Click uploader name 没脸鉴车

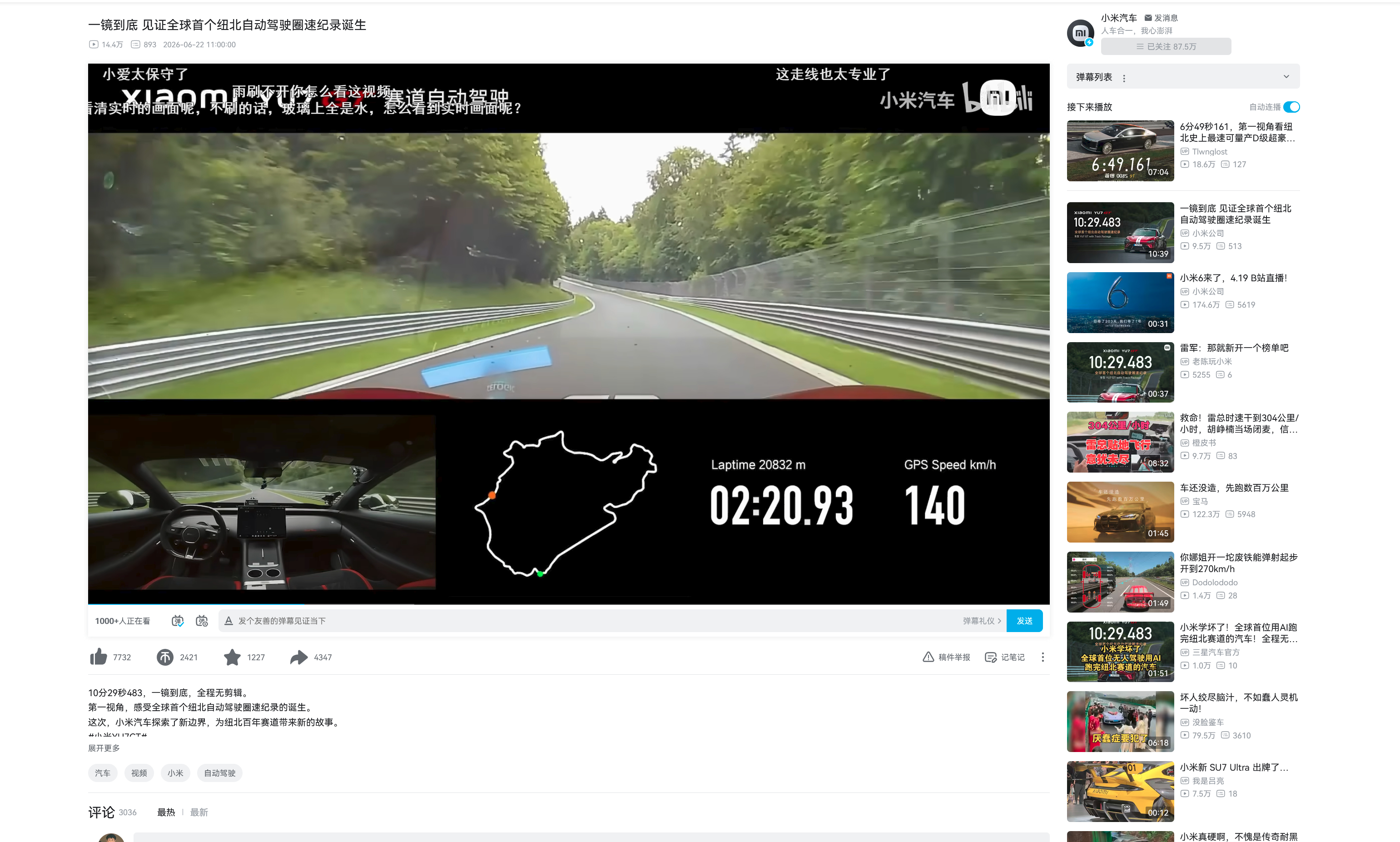pos(1208,722)
